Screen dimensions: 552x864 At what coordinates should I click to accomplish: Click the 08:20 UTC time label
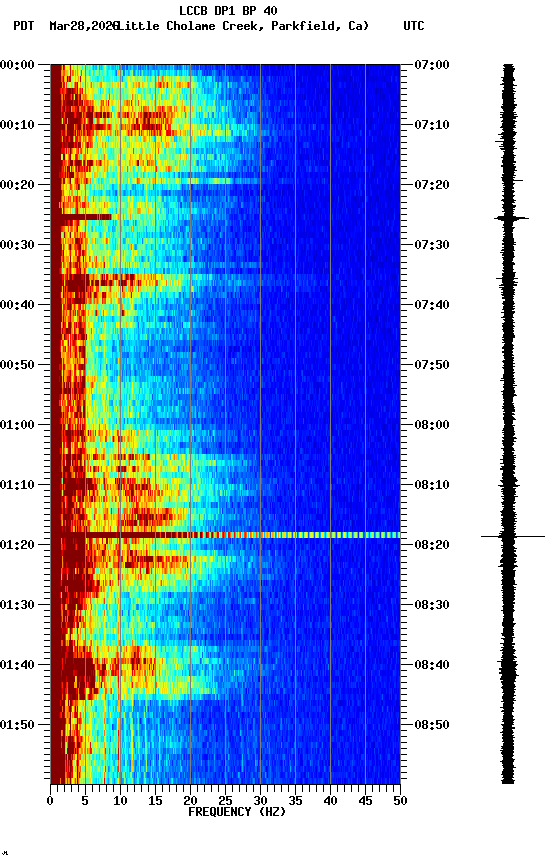[x=432, y=545]
